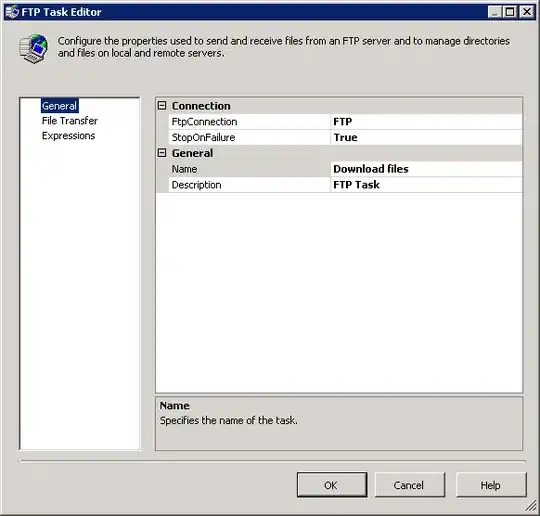Select the Description property label
This screenshot has width=540, height=516.
pyautogui.click(x=249, y=185)
